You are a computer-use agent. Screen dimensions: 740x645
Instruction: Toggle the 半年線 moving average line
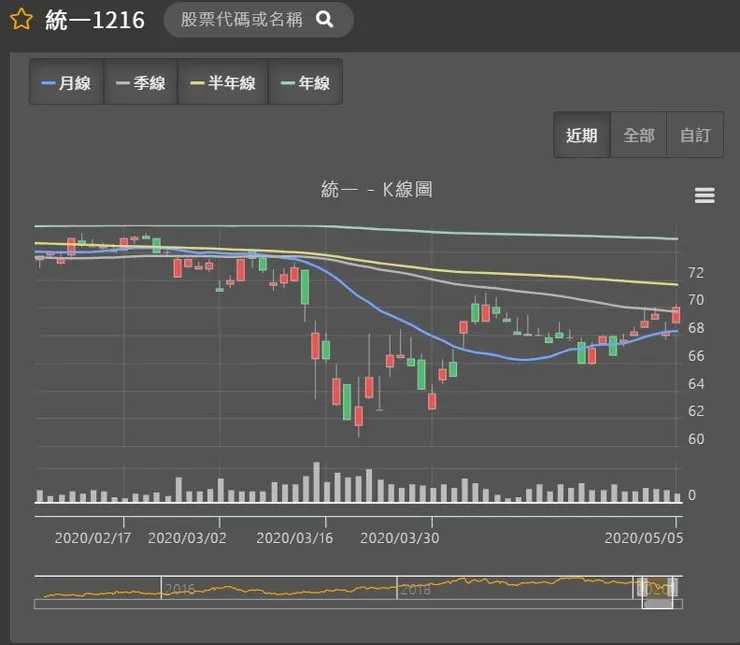(223, 83)
